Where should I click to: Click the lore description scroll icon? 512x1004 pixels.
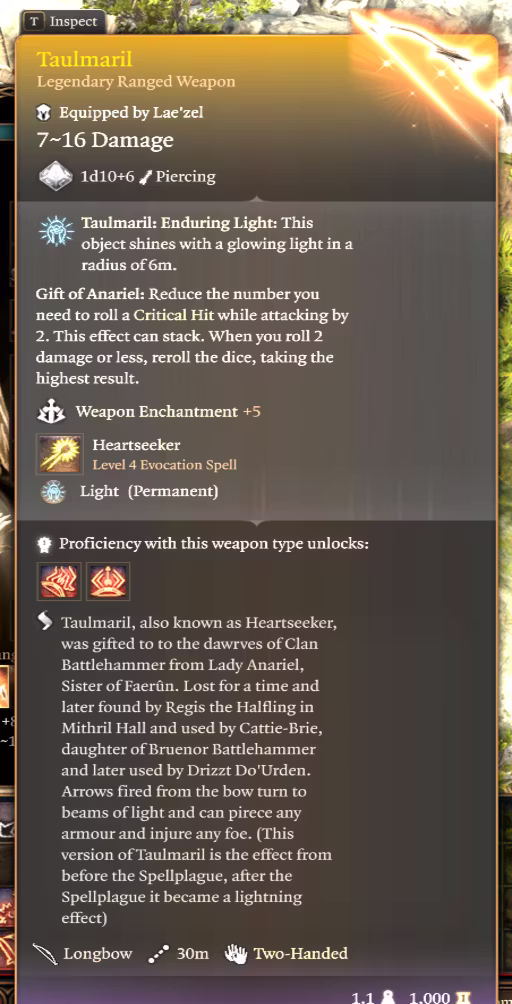[45, 622]
